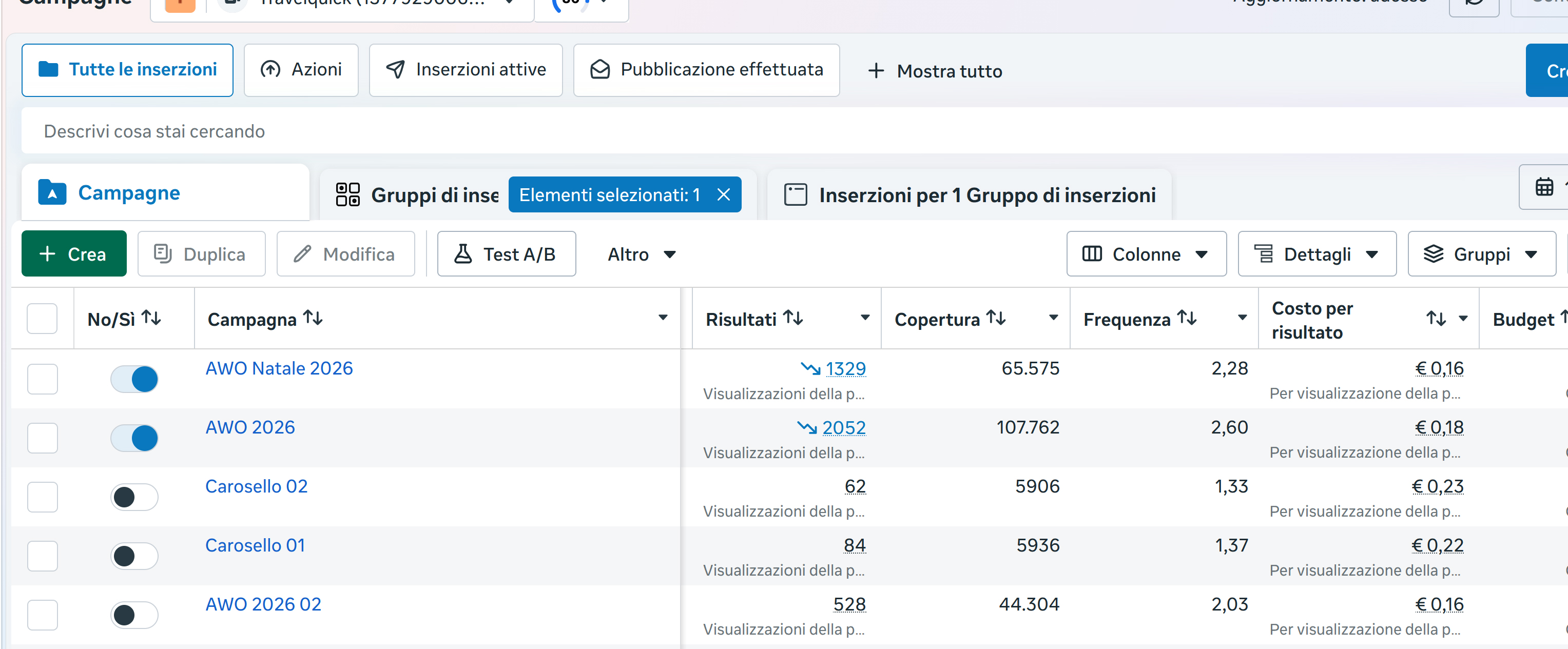The height and width of the screenshot is (649, 1568).
Task: Open the Campagna column options arrow
Action: [663, 317]
